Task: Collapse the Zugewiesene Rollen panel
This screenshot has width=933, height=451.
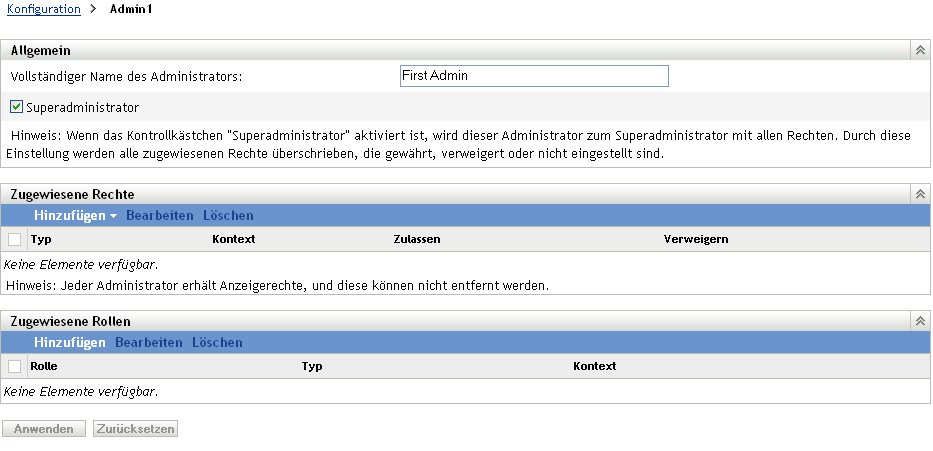Action: pyautogui.click(x=918, y=321)
